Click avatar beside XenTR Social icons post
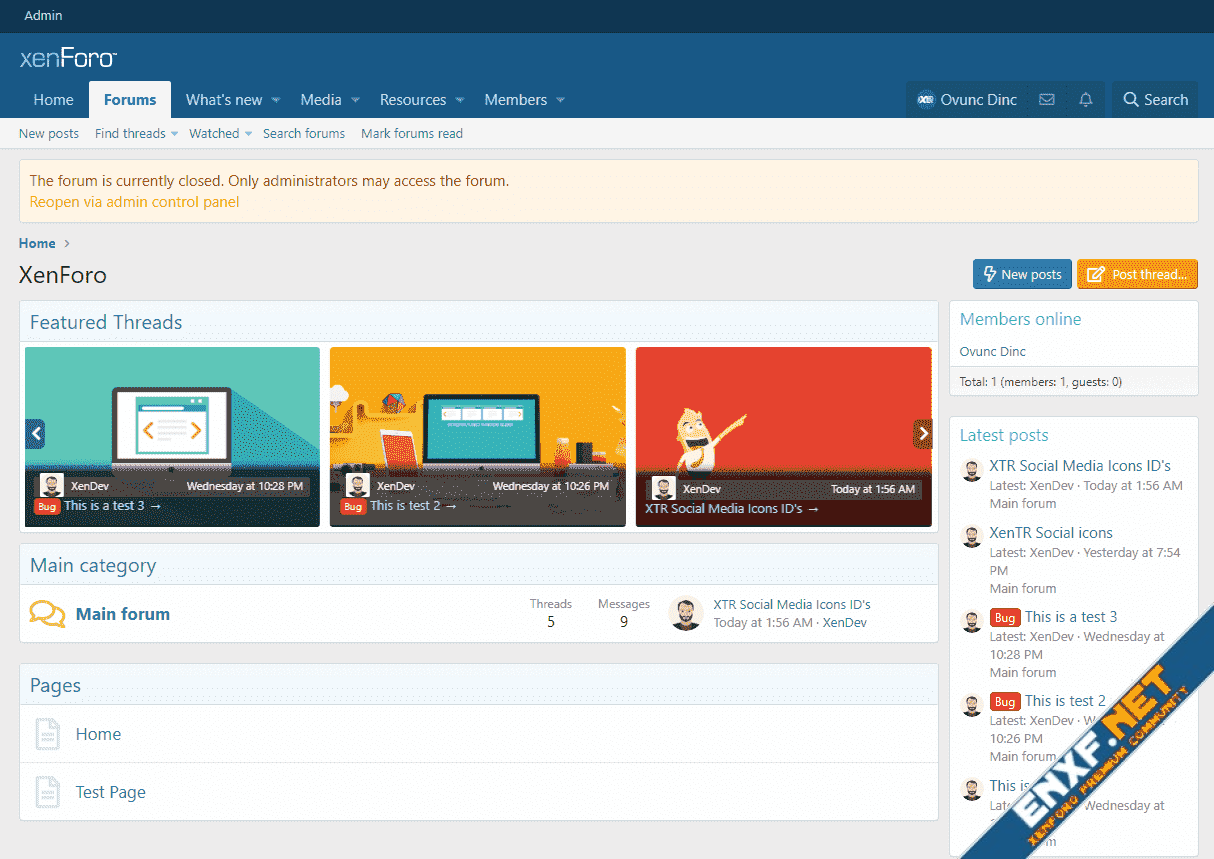 pos(972,537)
